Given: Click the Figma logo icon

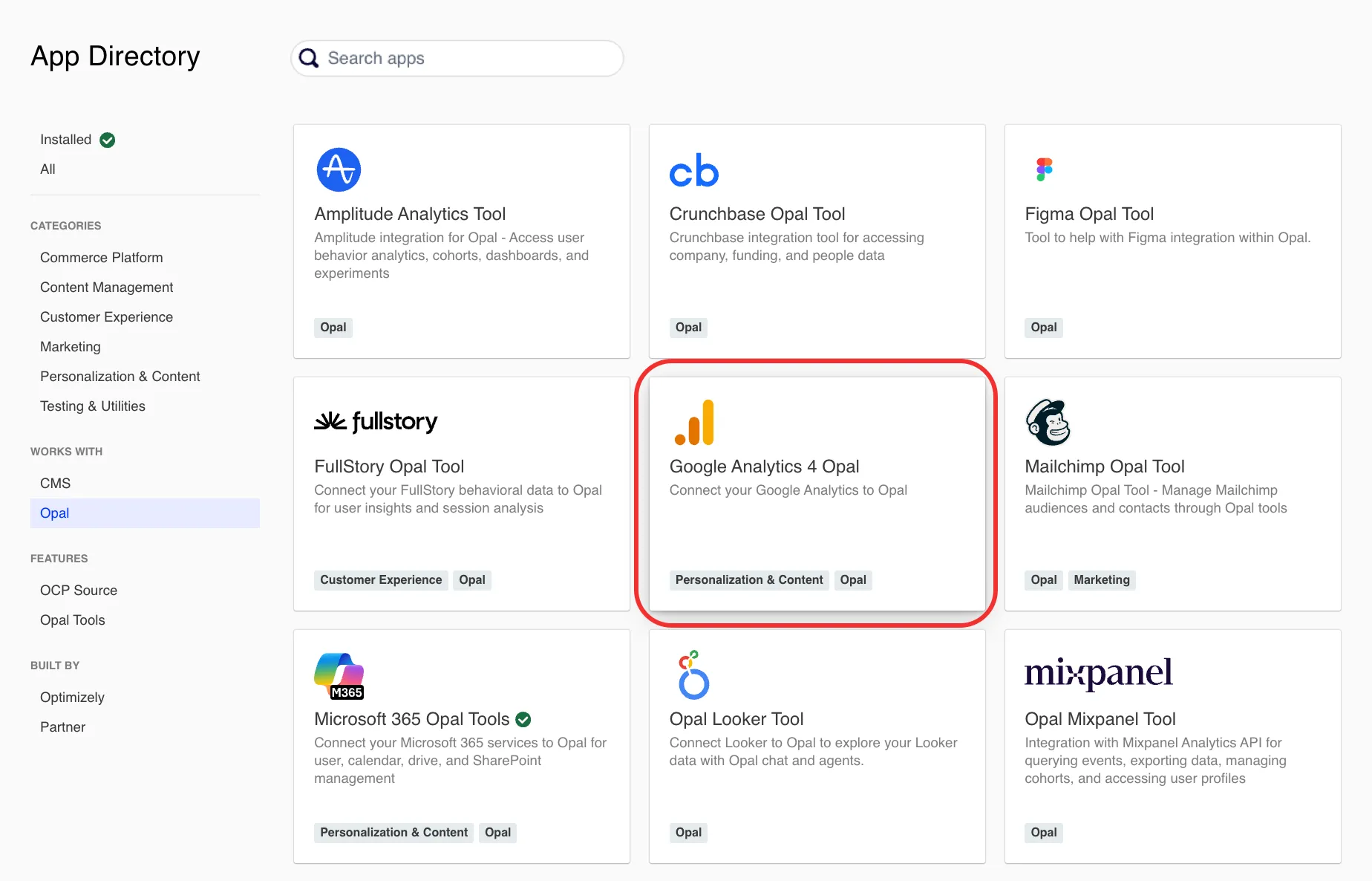Looking at the screenshot, I should pos(1045,169).
